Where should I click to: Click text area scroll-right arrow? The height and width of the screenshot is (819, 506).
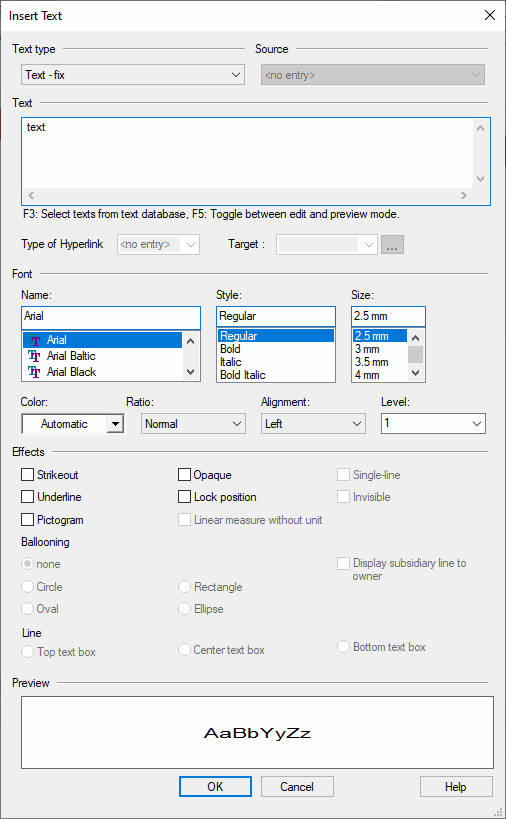(x=464, y=195)
